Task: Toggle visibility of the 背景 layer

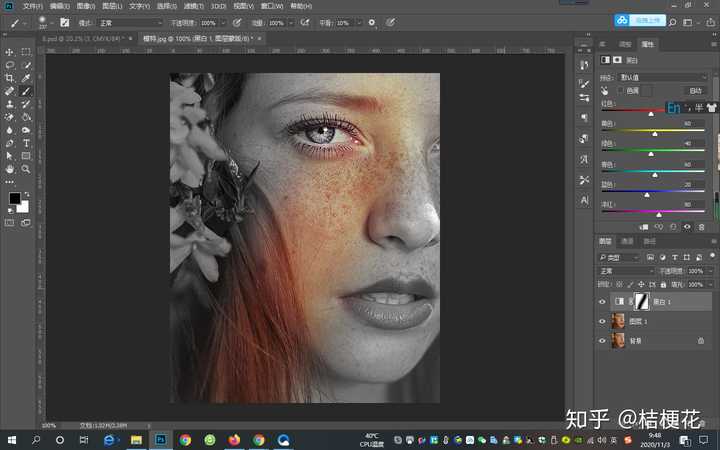Action: point(602,341)
